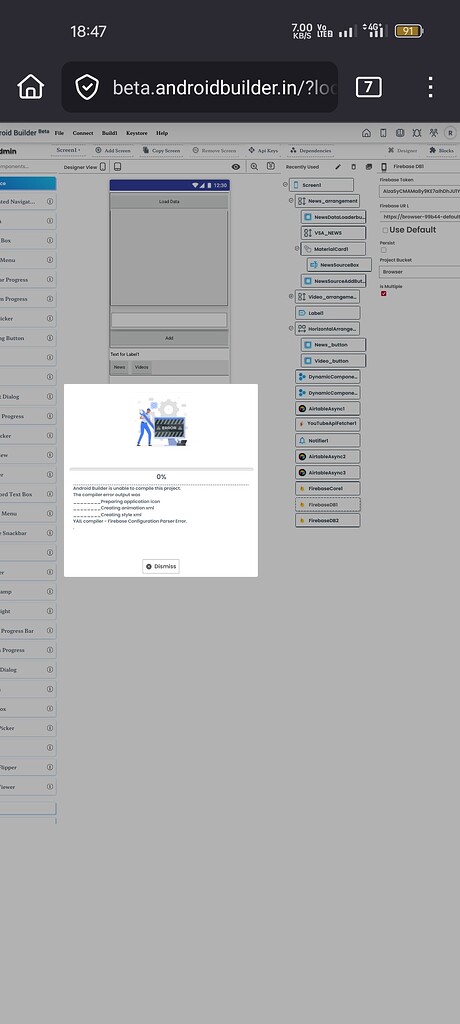The image size is (460, 1024).
Task: Open the Keystore menu
Action: tap(137, 133)
